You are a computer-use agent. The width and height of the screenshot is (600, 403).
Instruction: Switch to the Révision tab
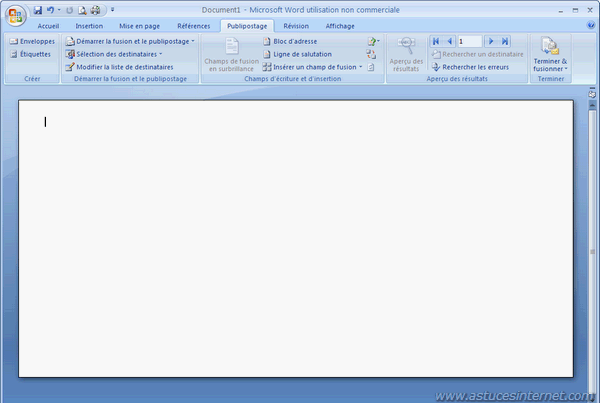coord(296,26)
